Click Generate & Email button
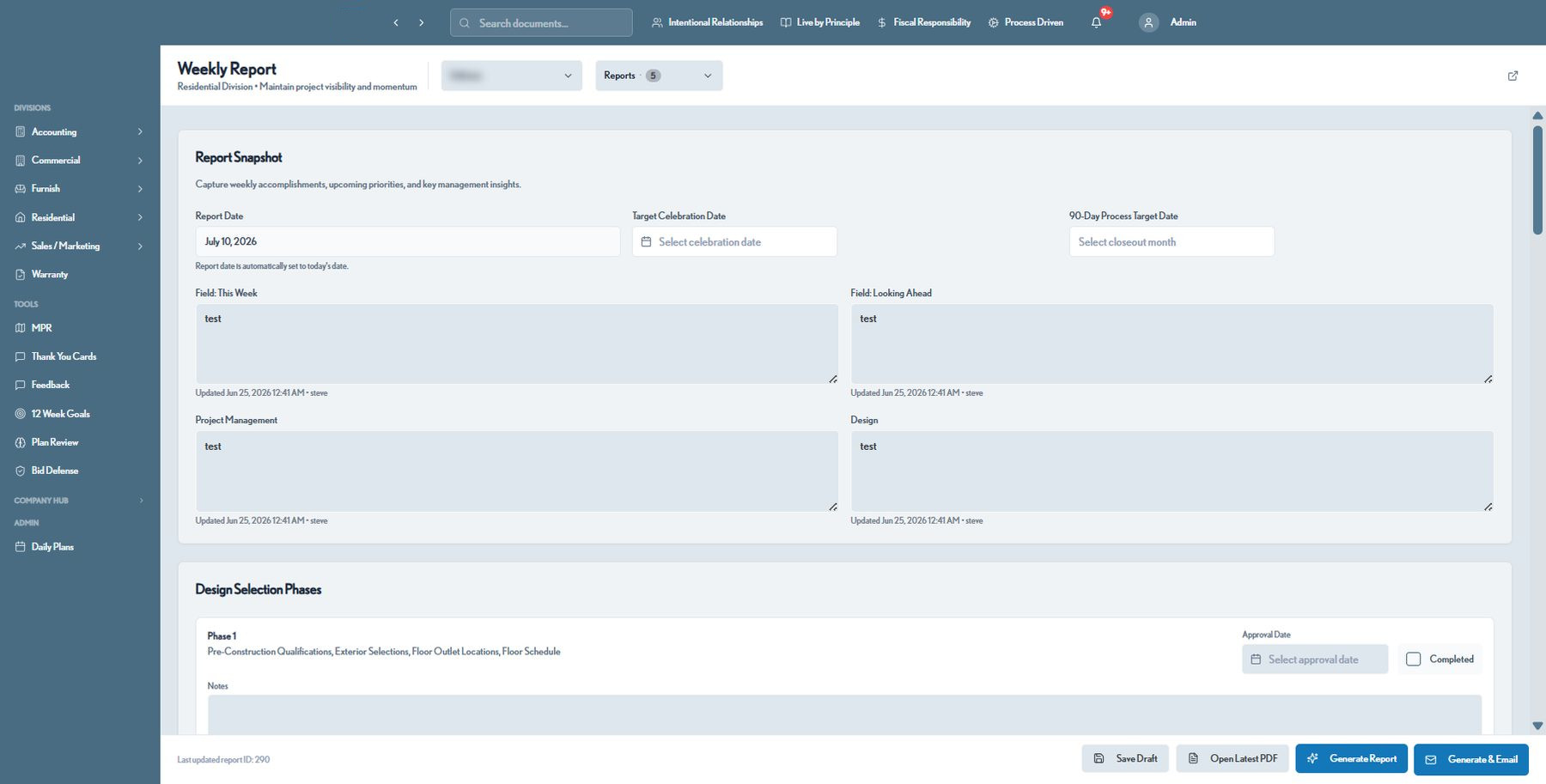Viewport: 1546px width, 784px height. point(1471,759)
